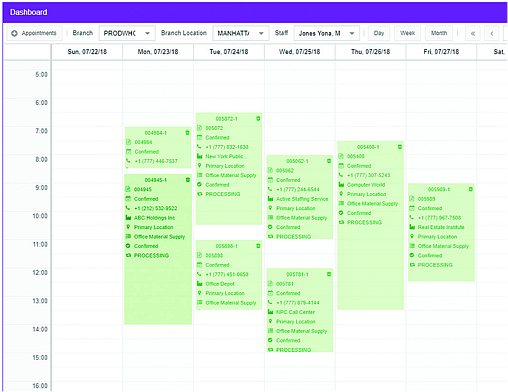Switch the calendar to Day view
The width and height of the screenshot is (508, 392).
(379, 33)
